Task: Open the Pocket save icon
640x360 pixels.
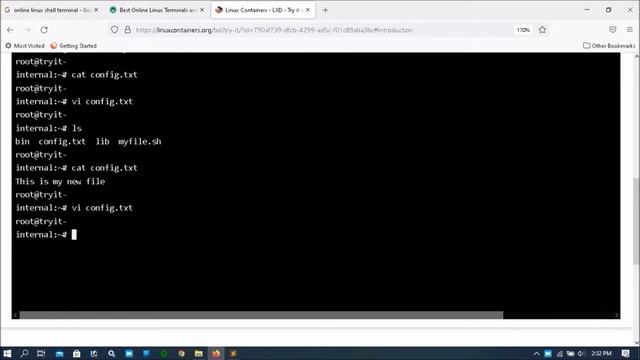Action: click(x=613, y=30)
